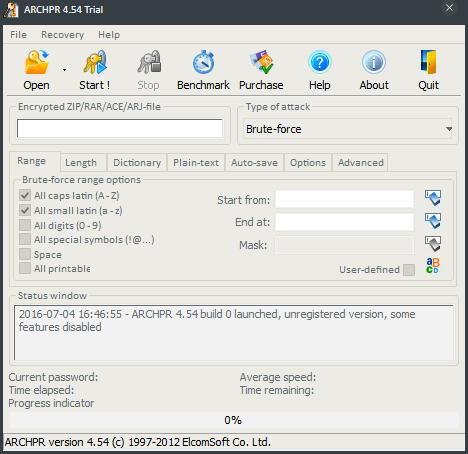Uncheck All caps latin (A - Z)
The width and height of the screenshot is (468, 454).
pos(25,195)
